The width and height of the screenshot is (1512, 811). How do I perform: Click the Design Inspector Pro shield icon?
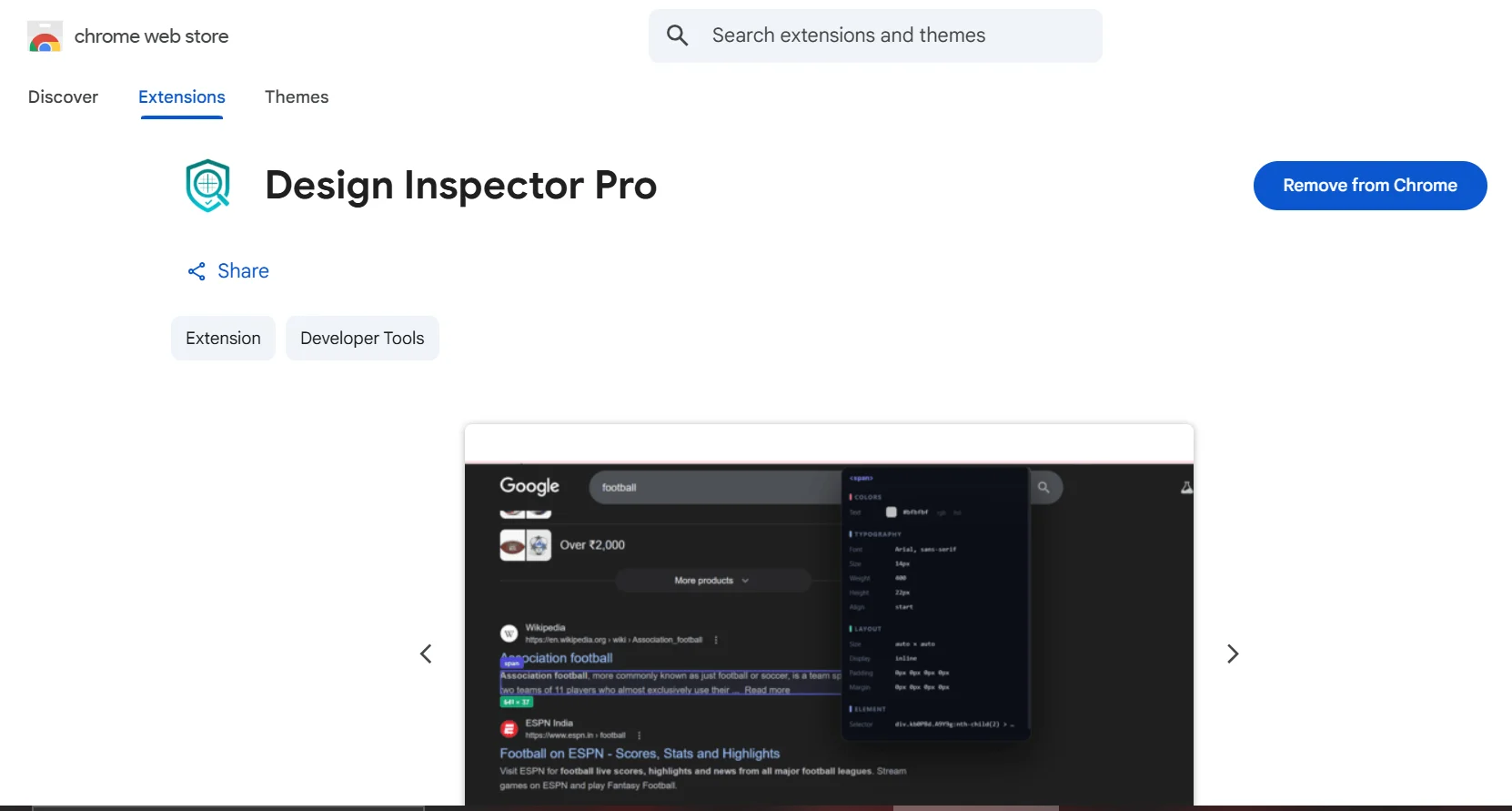pyautogui.click(x=208, y=186)
